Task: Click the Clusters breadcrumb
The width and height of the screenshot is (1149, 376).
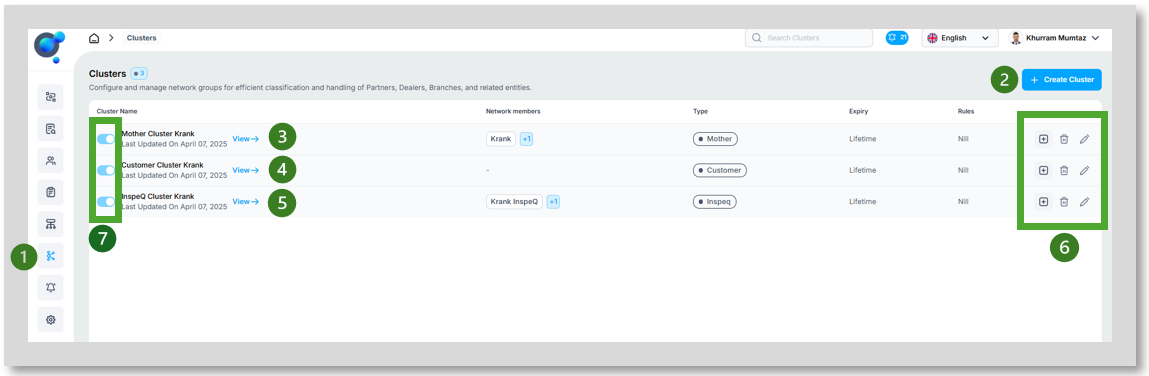Action: (x=141, y=38)
